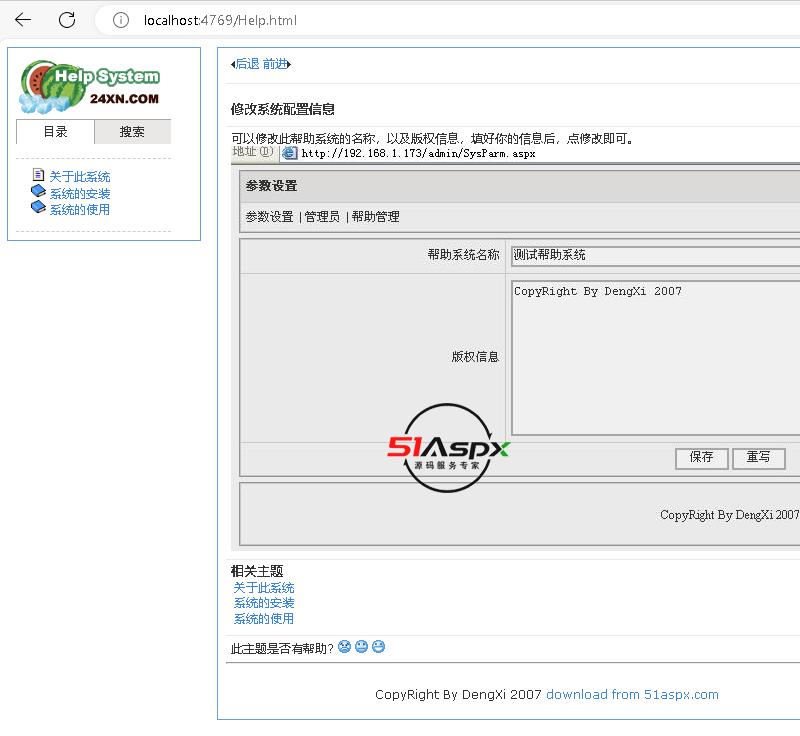Click the 参数设置 menu item in screenshot
Viewport: 800px width, 736px height.
[269, 217]
